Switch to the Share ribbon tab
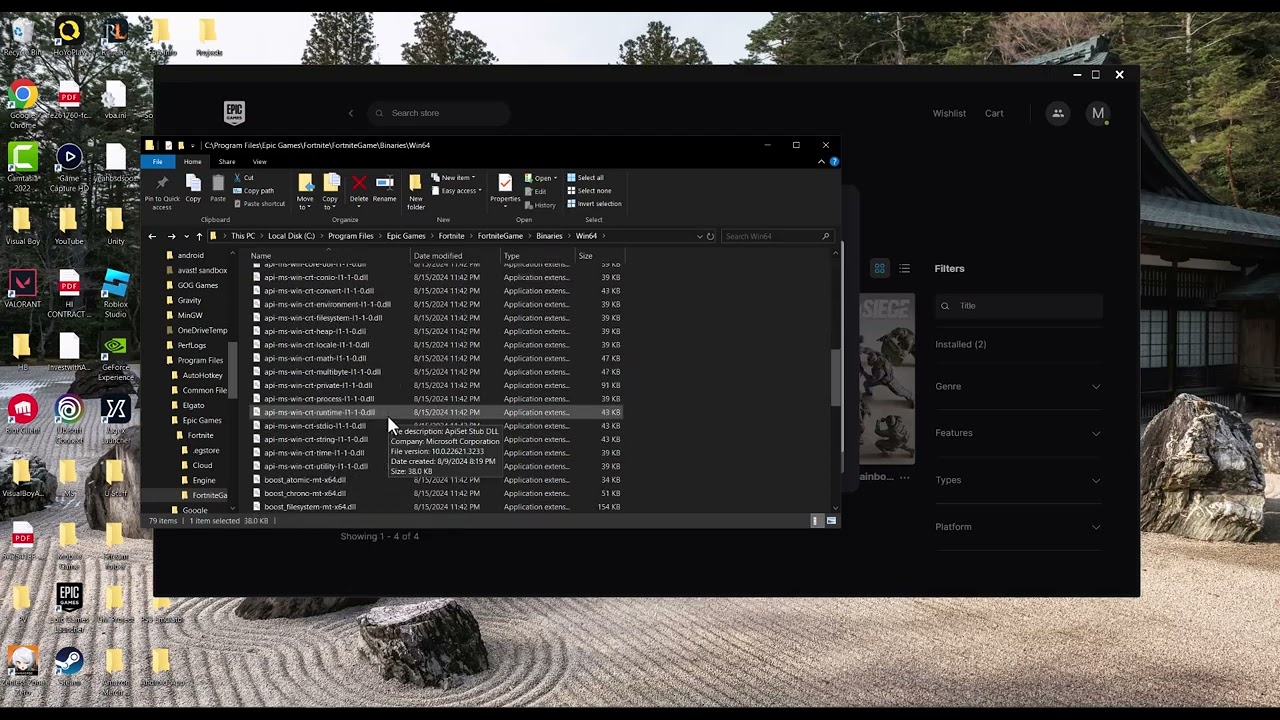Screen dimensions: 1280x720 point(227,162)
